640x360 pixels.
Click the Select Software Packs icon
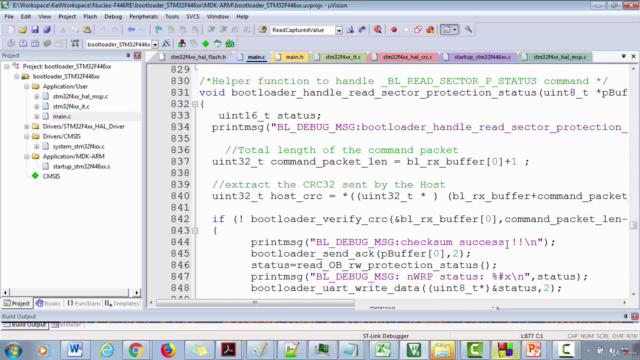click(x=218, y=44)
